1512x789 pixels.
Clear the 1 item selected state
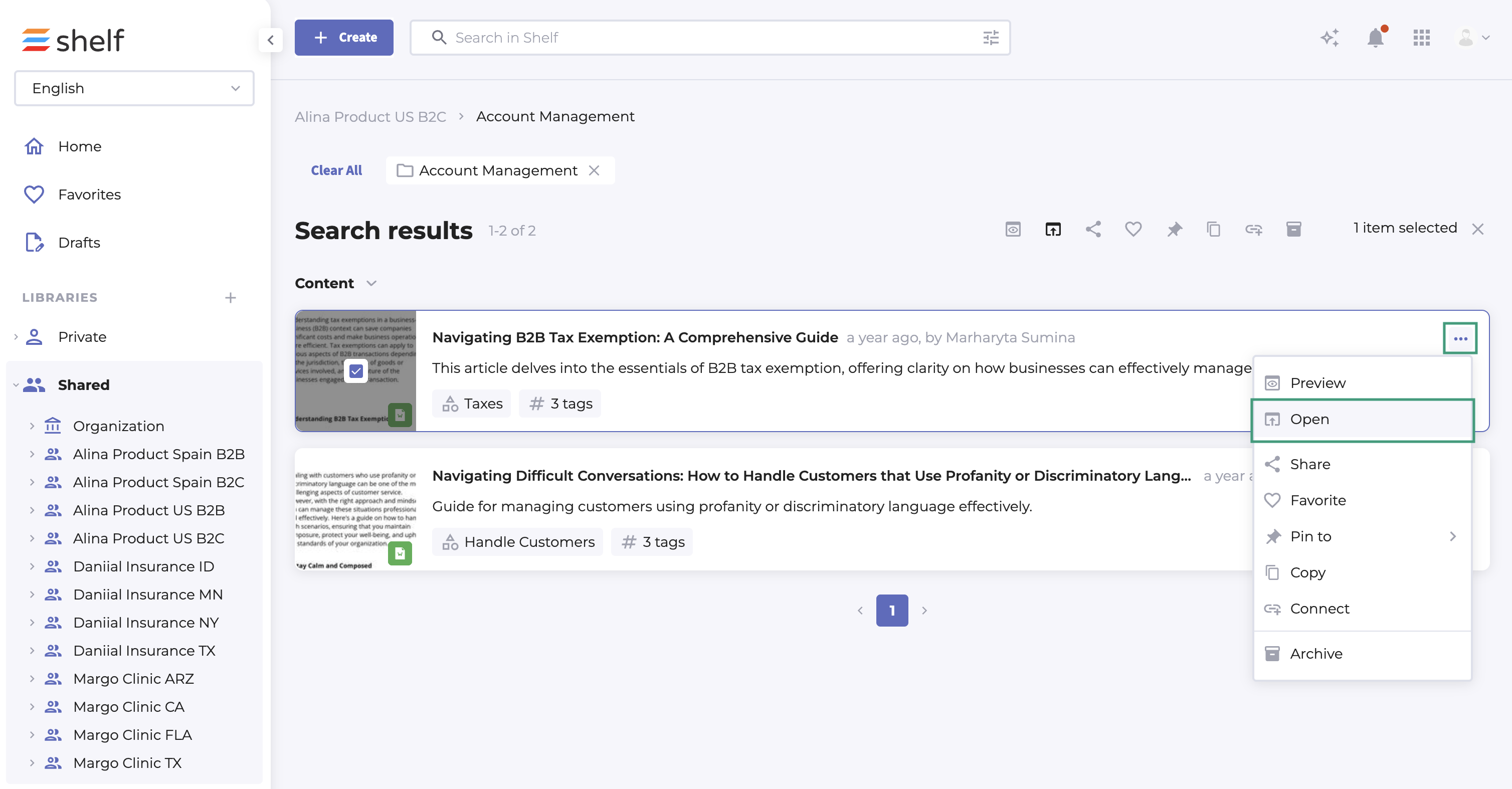pyautogui.click(x=1477, y=229)
